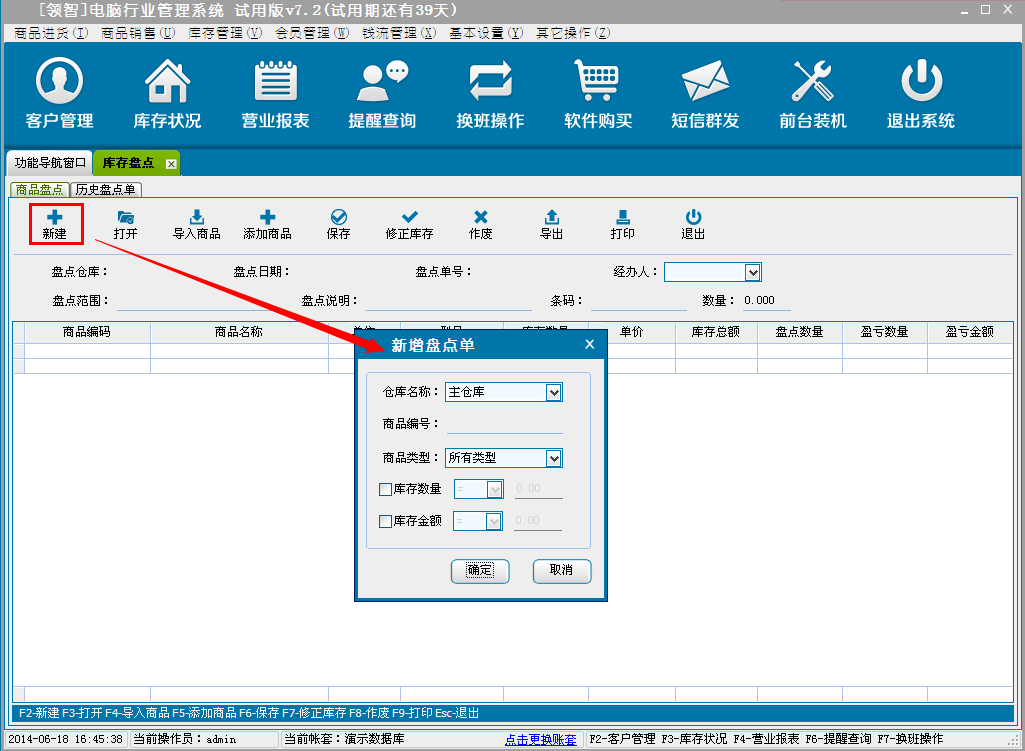Screen dimensions: 1025x751
Task: Open 营业报表 business report icon
Action: click(275, 82)
